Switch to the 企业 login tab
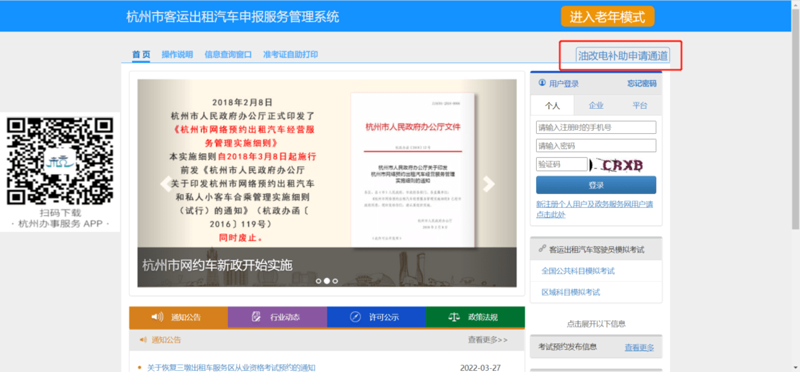800x372 pixels. pos(596,106)
